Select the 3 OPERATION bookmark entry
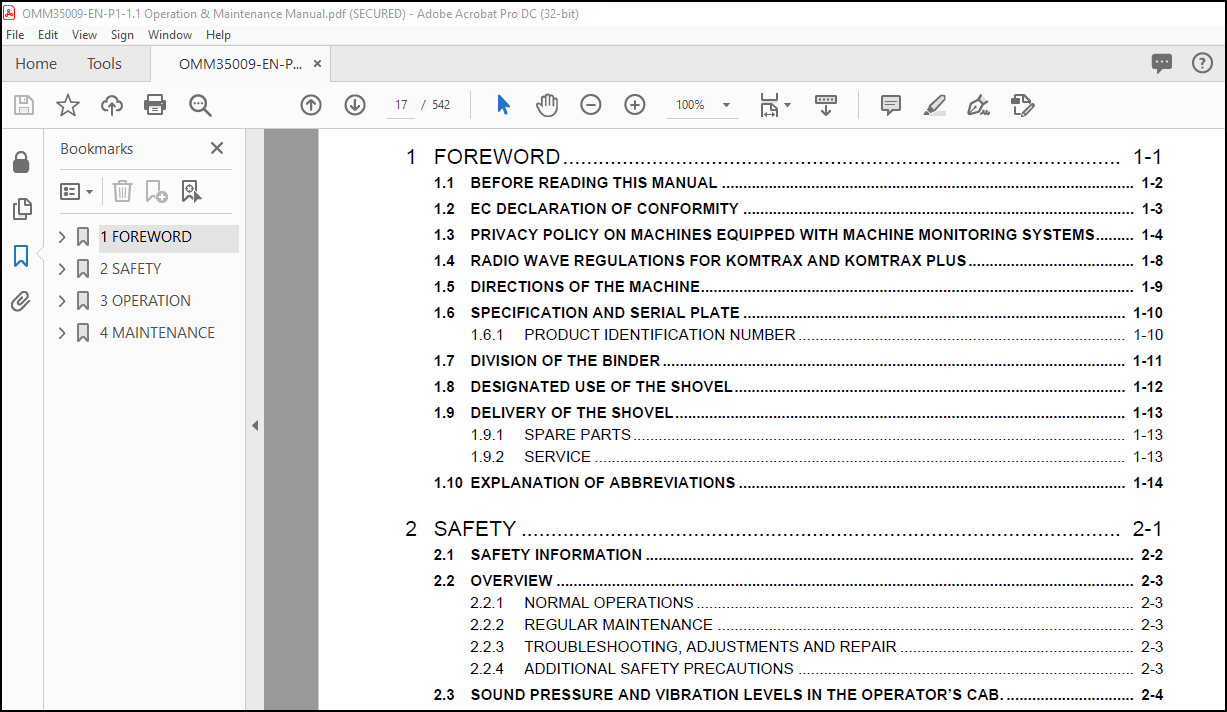Screen dimensions: 1227x712 145,301
